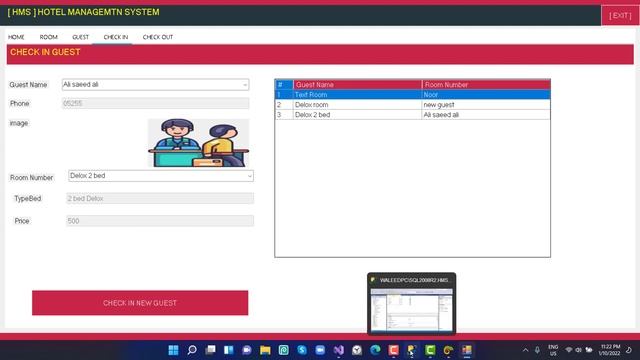Switch to the running HMS app icon
This screenshot has width=640, height=360.
coord(467,350)
